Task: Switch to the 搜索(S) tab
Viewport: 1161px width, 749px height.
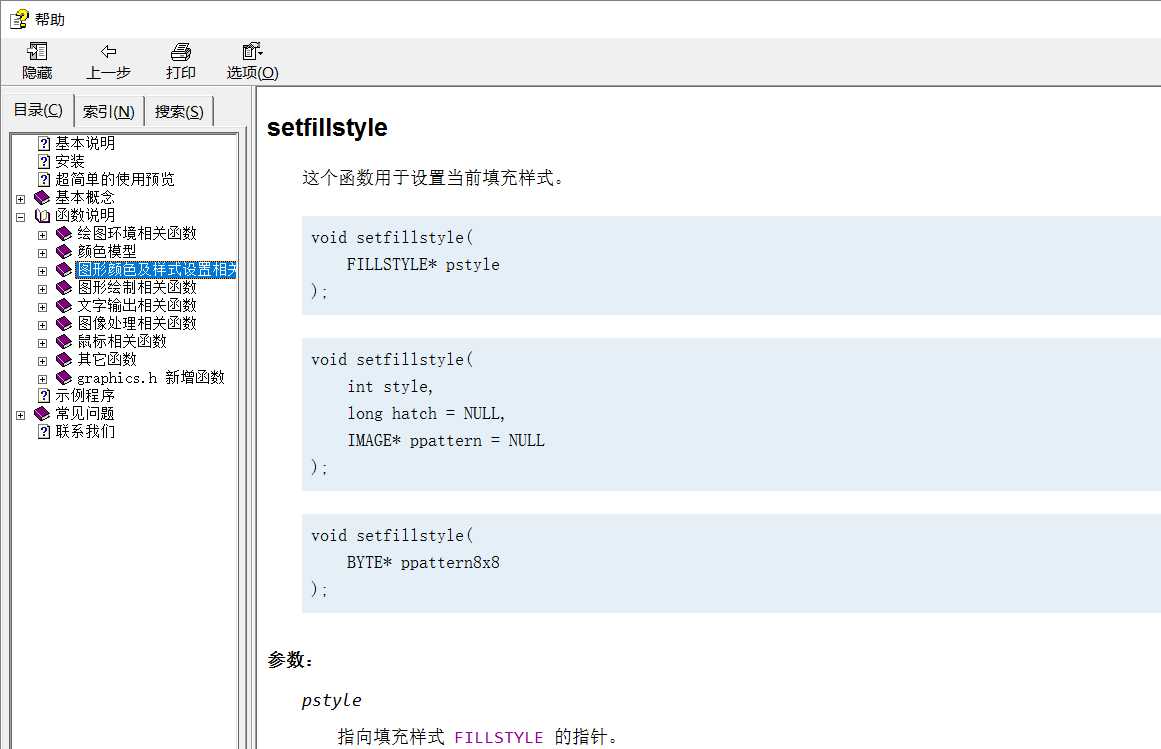Action: 179,112
